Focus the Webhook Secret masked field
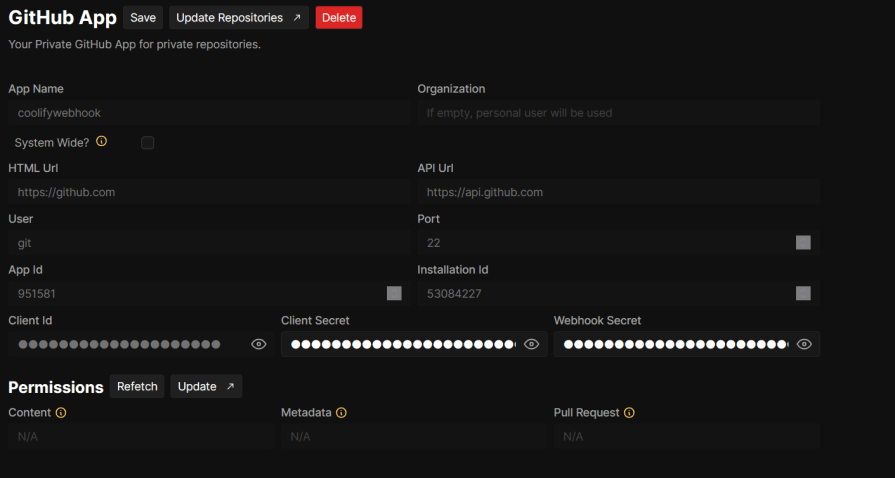The image size is (895, 478). 687,344
